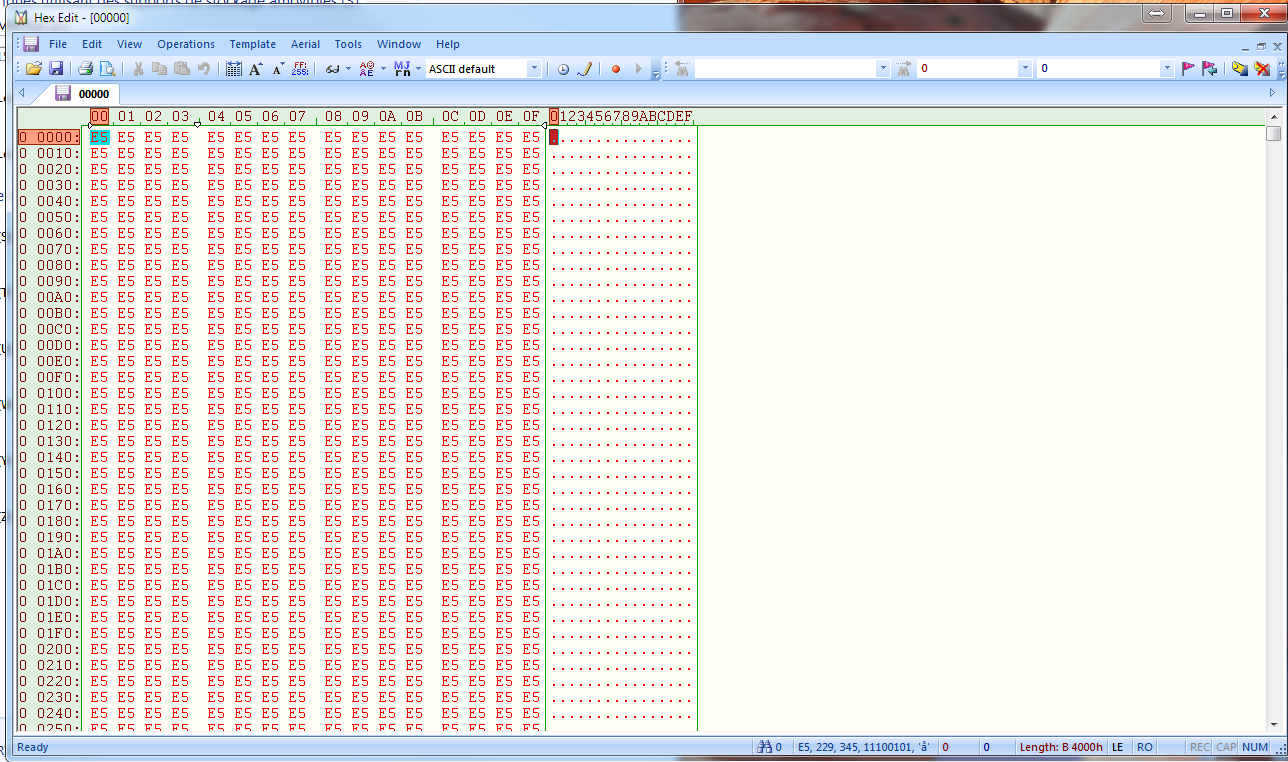The image size is (1288, 762).
Task: Click the search forward binoculars icon
Action: coord(904,69)
